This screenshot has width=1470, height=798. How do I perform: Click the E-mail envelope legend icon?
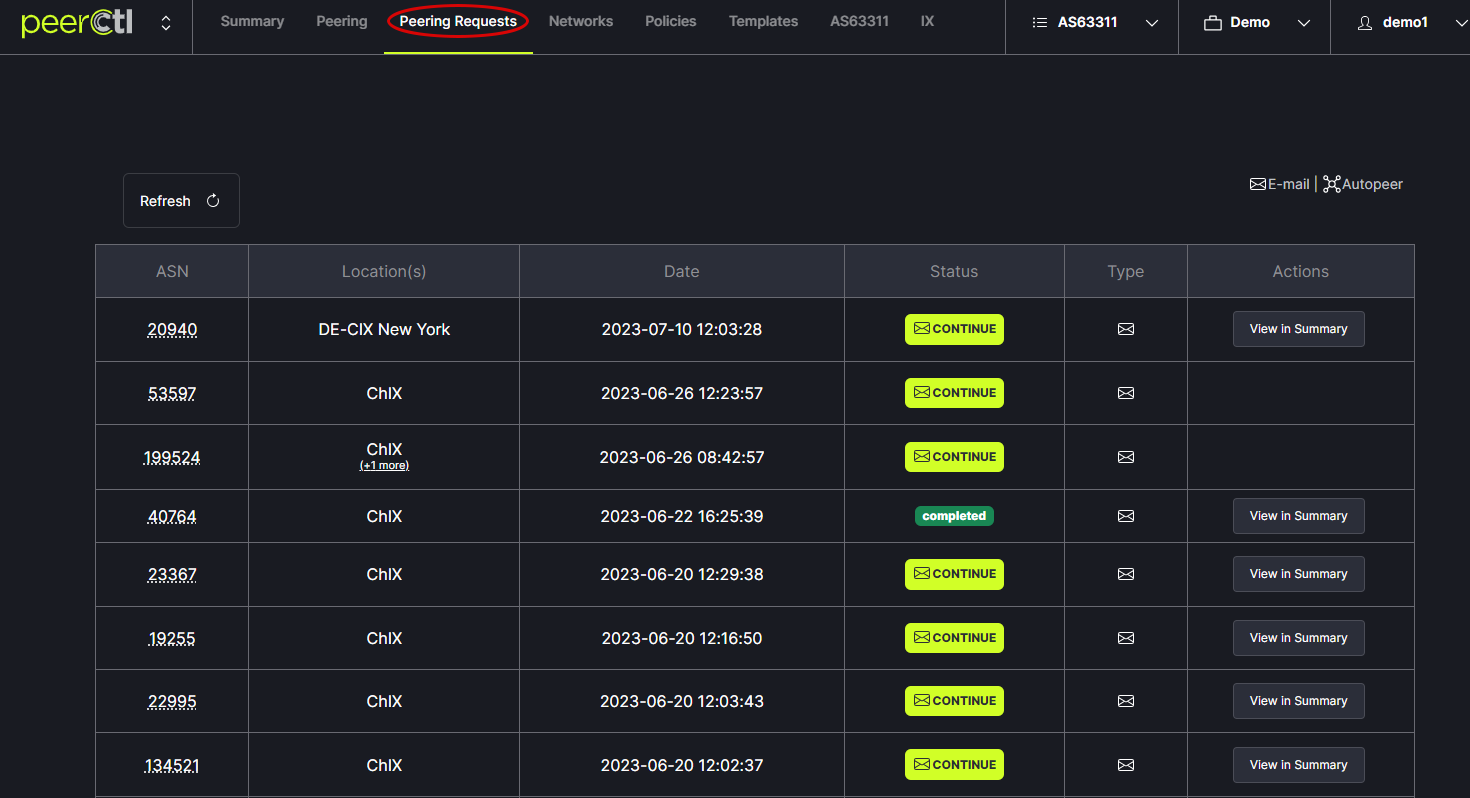click(x=1258, y=184)
